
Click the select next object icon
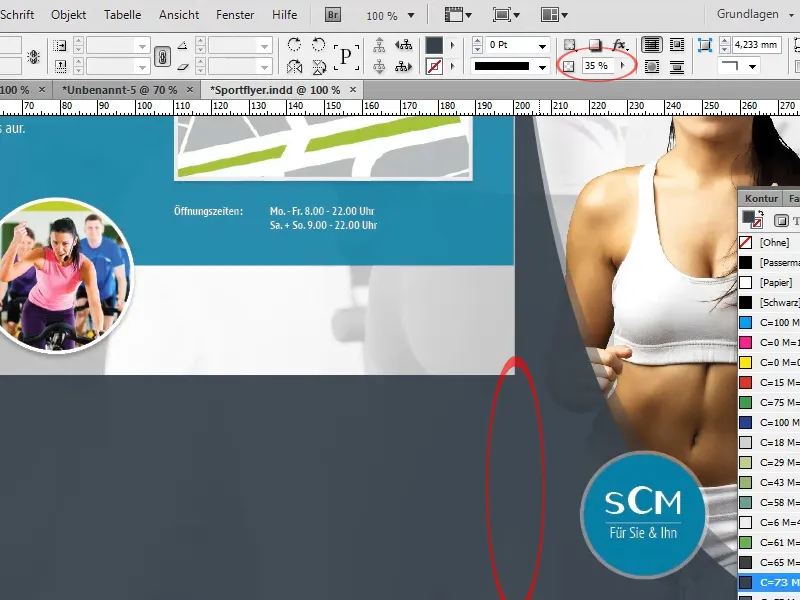pos(404,66)
